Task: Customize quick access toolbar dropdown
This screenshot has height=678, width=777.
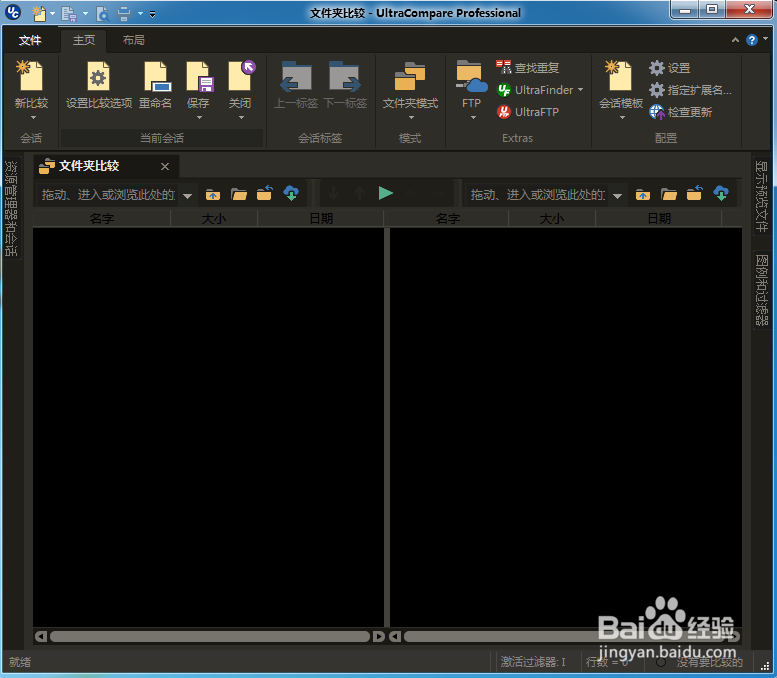Action: tap(153, 14)
